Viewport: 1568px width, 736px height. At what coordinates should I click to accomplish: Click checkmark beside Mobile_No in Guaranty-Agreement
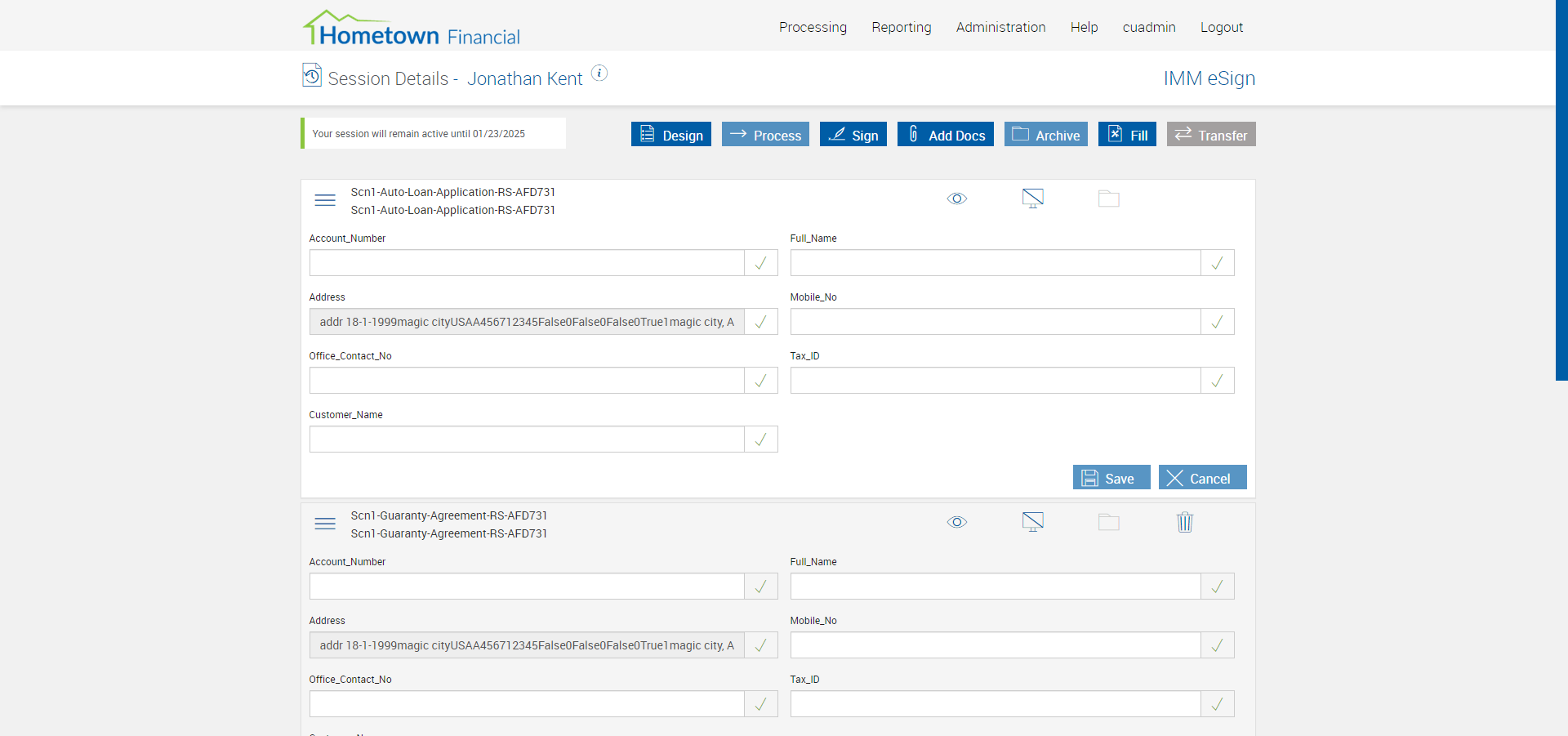(1218, 645)
